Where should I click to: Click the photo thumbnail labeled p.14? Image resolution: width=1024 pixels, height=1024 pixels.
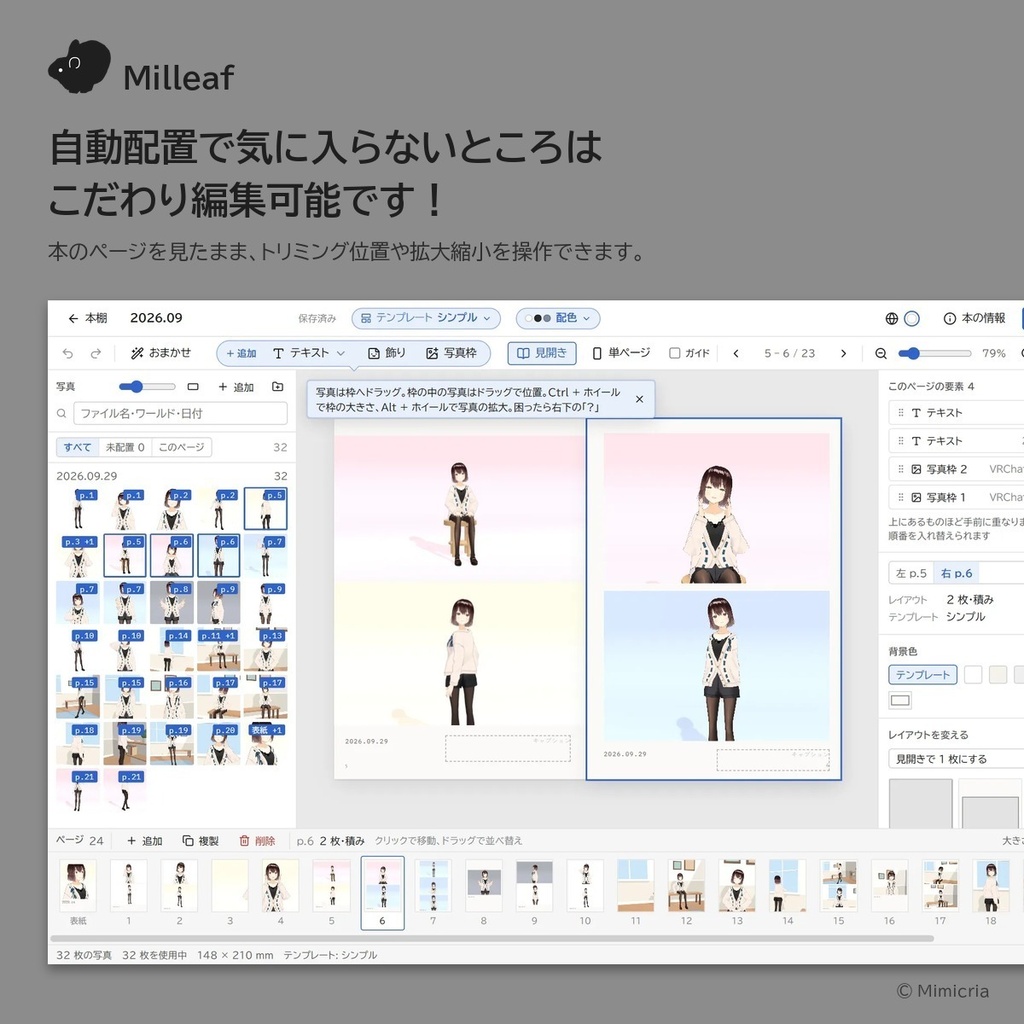(172, 650)
